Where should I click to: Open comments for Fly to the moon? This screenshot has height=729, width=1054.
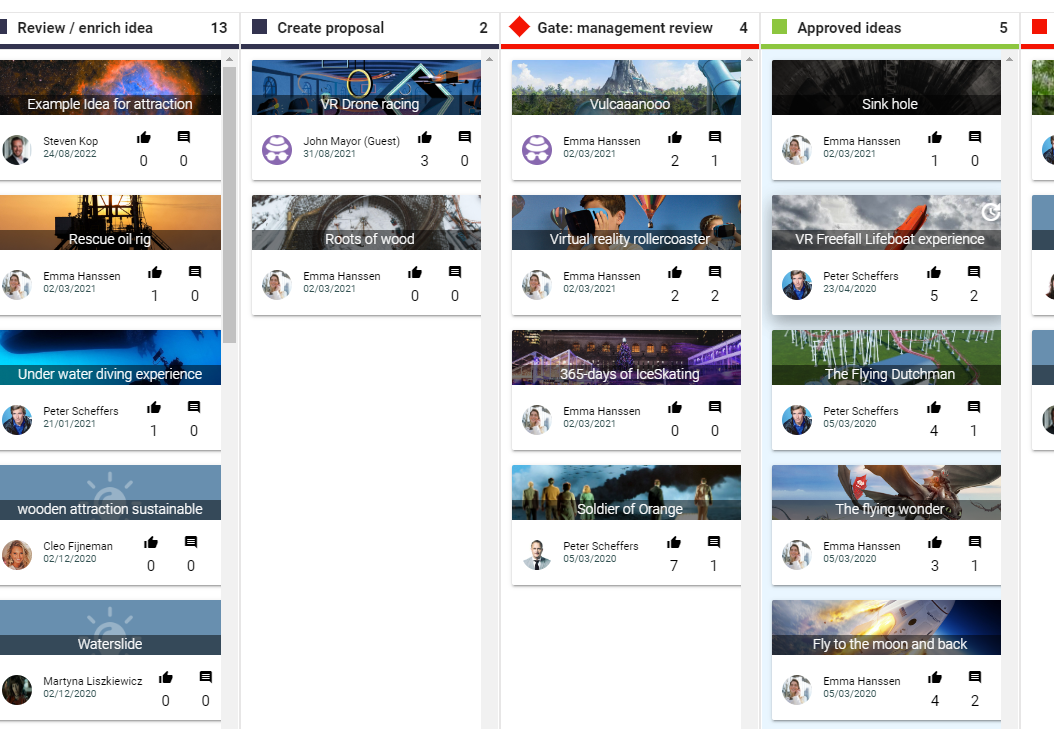coord(974,678)
